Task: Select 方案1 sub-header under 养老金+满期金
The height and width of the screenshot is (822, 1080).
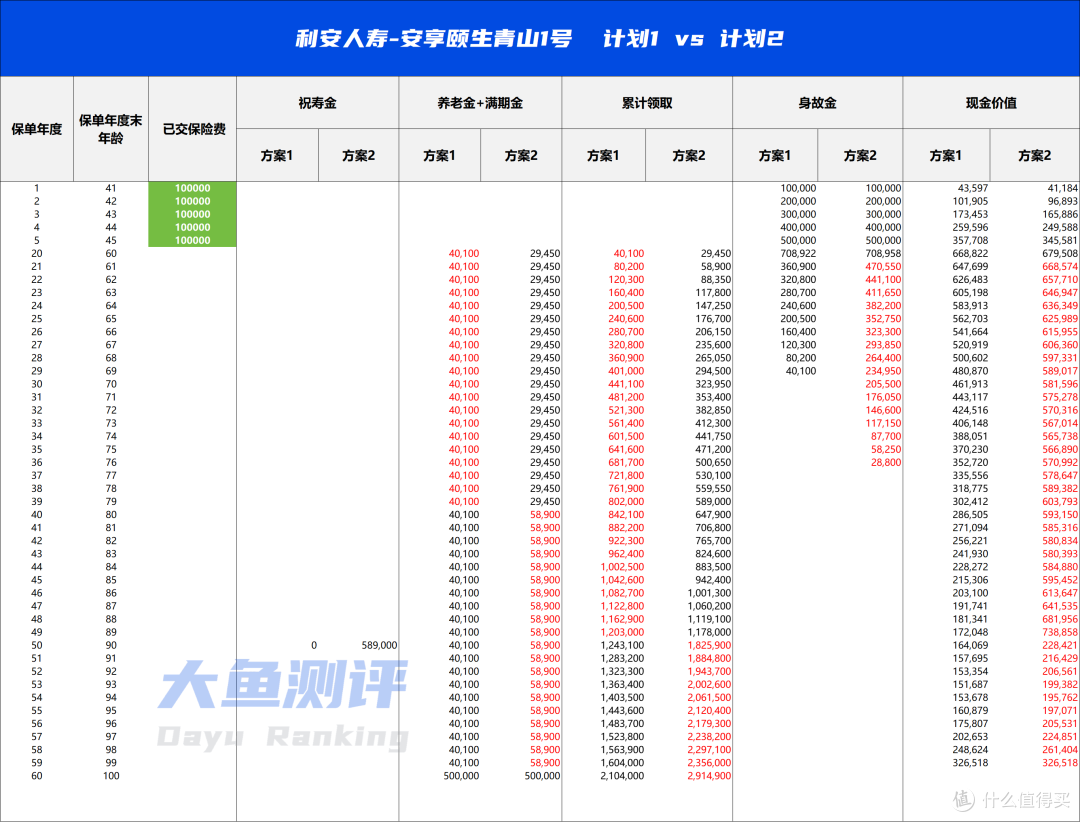Action: [439, 156]
